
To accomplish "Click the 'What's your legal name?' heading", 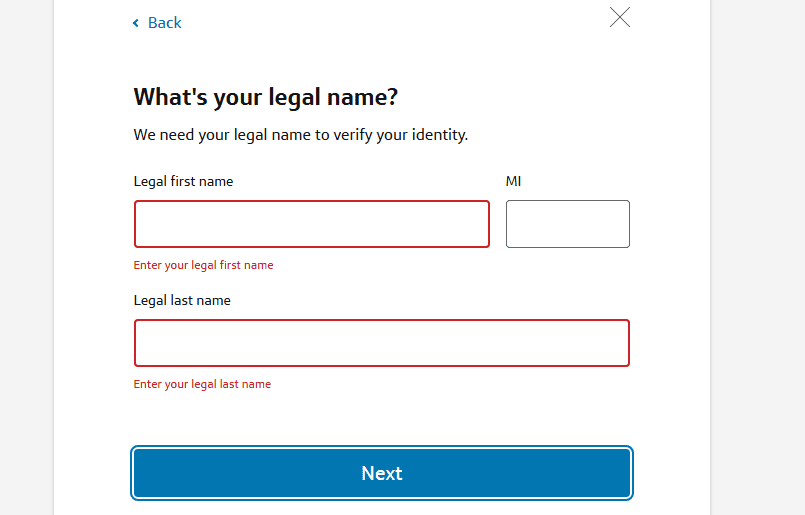I will point(265,97).
